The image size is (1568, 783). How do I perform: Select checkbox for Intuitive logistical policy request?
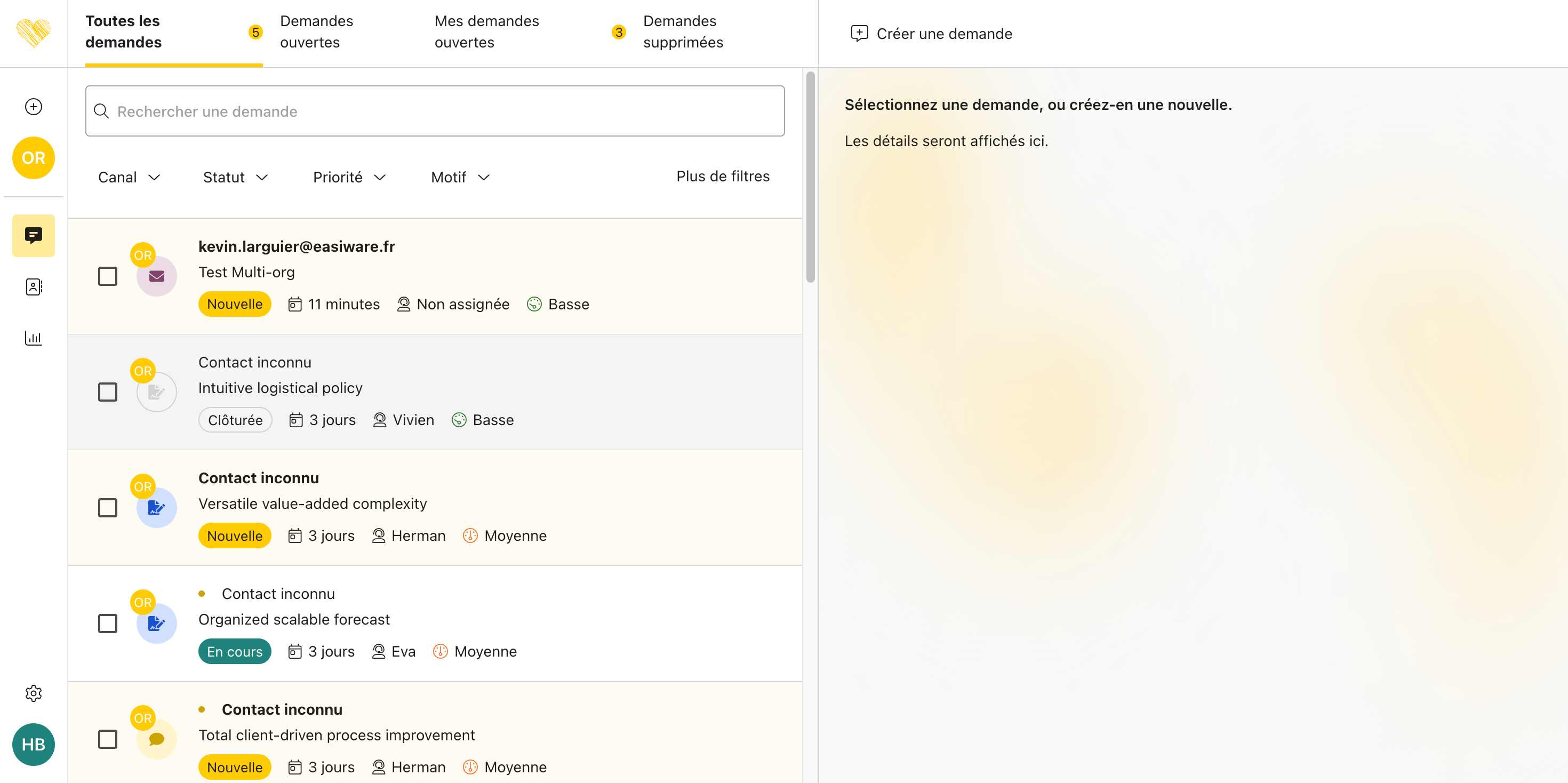[108, 392]
